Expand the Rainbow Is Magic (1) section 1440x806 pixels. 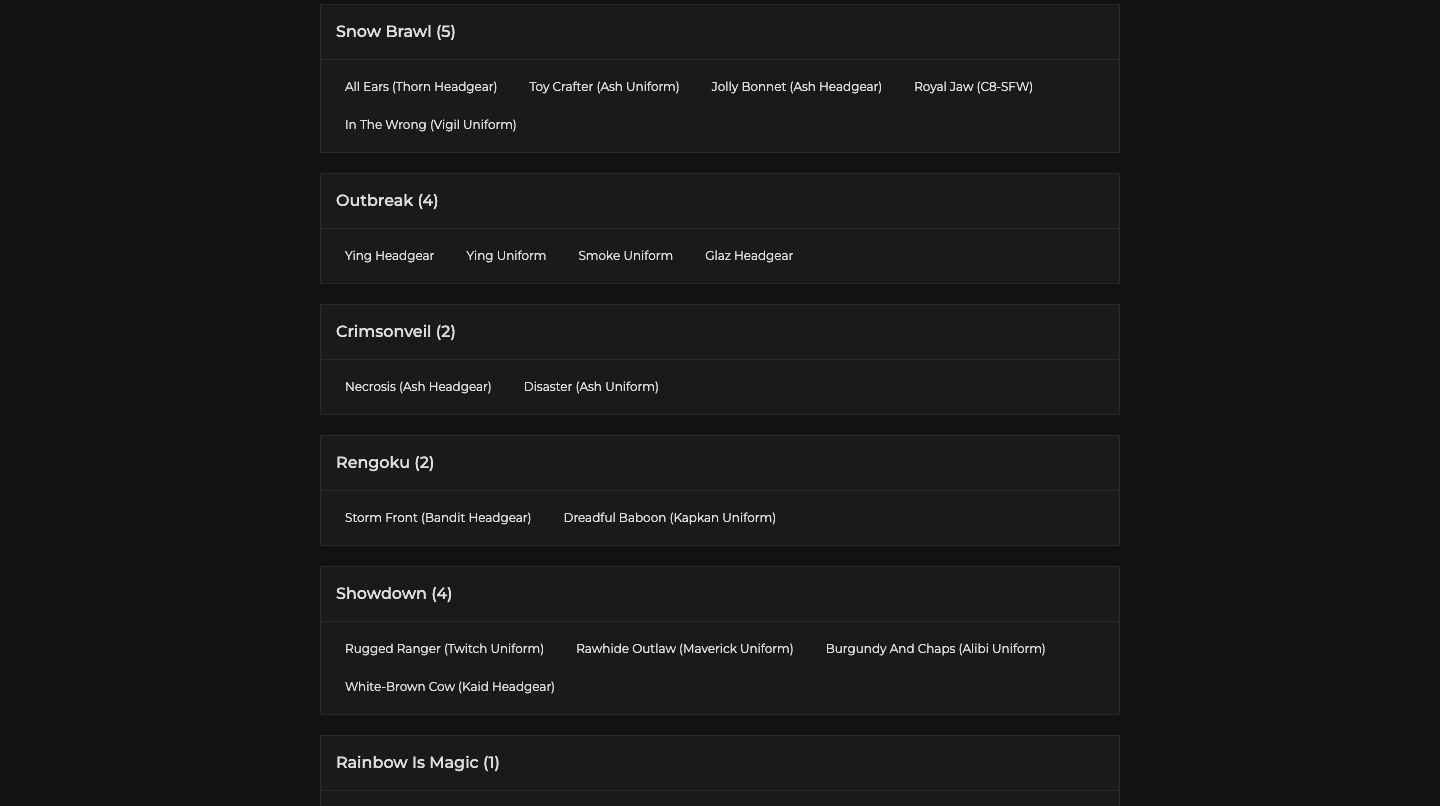(x=418, y=763)
